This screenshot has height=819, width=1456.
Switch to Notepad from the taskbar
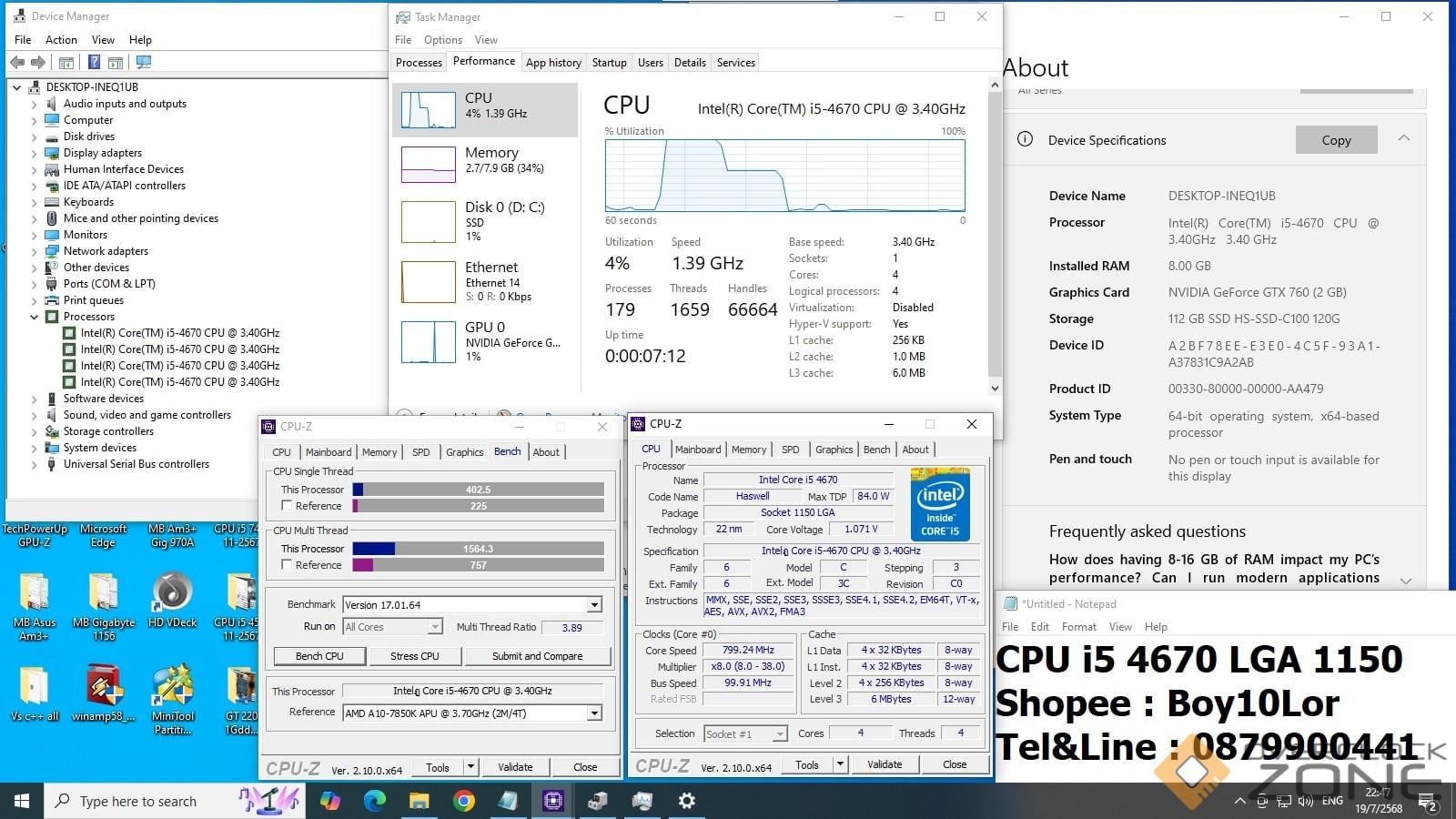509,801
